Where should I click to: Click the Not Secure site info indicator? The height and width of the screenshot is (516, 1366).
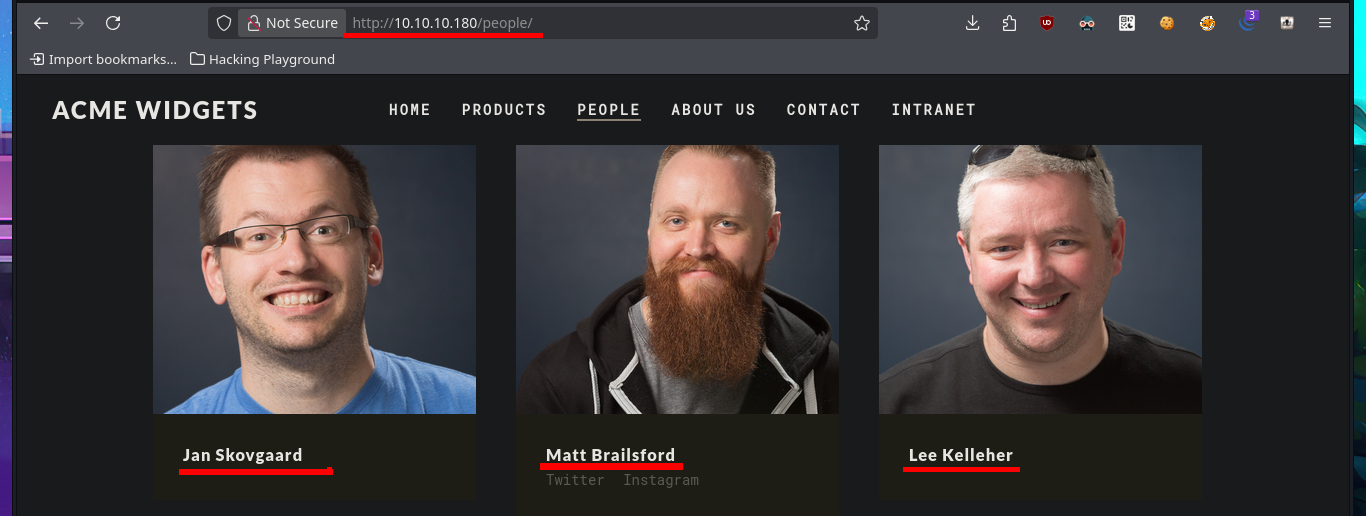pos(292,23)
